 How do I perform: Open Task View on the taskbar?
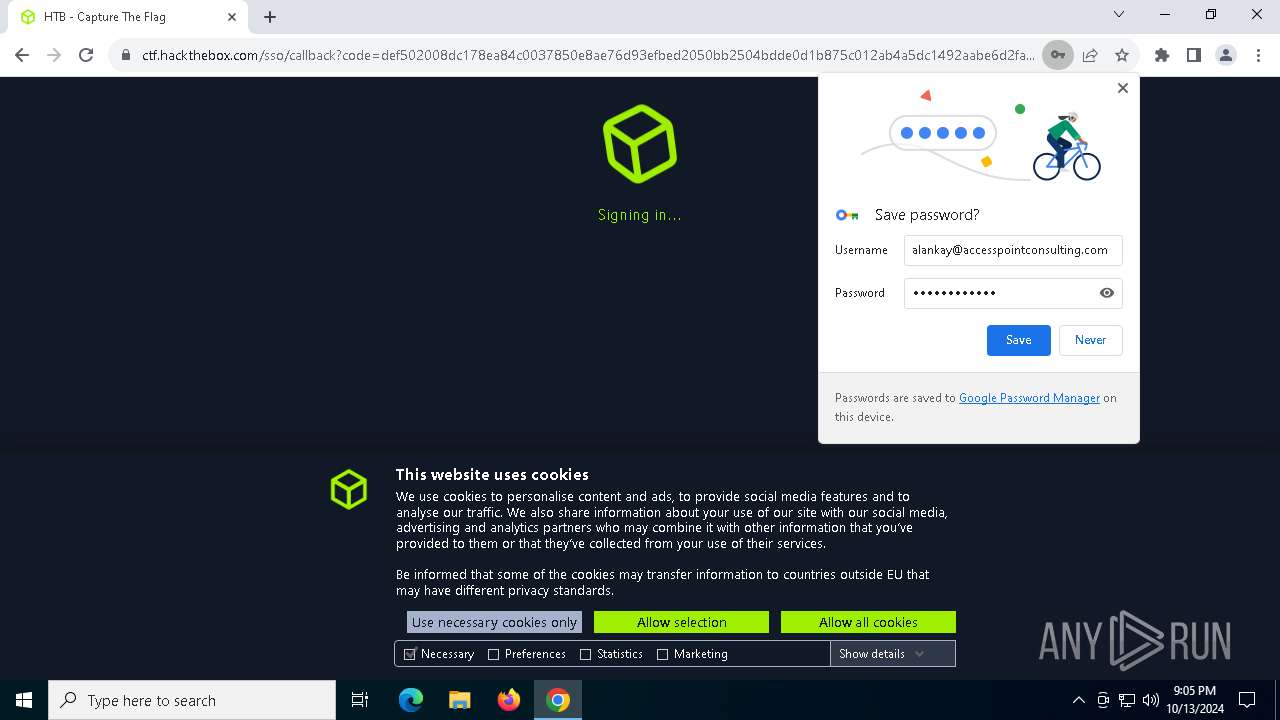360,700
